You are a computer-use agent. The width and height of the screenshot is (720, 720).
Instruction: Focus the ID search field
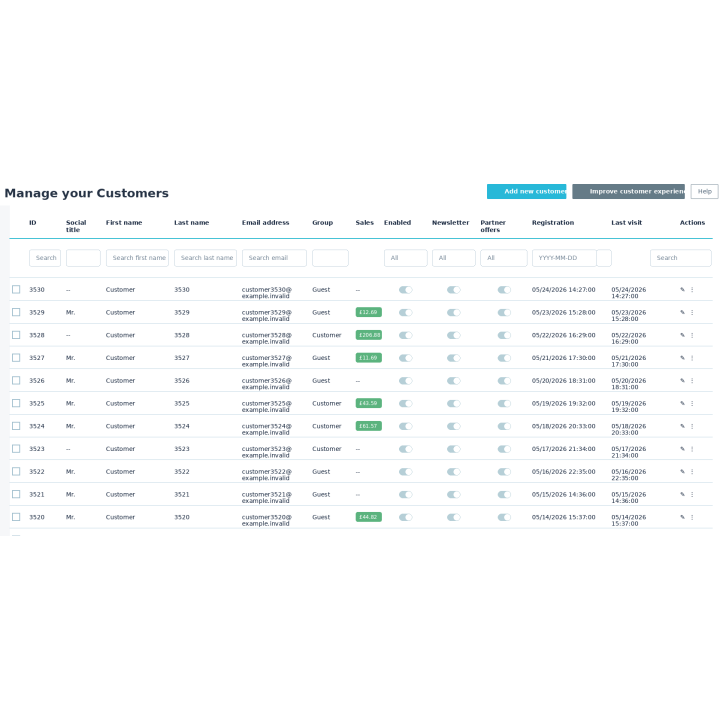tap(45, 258)
